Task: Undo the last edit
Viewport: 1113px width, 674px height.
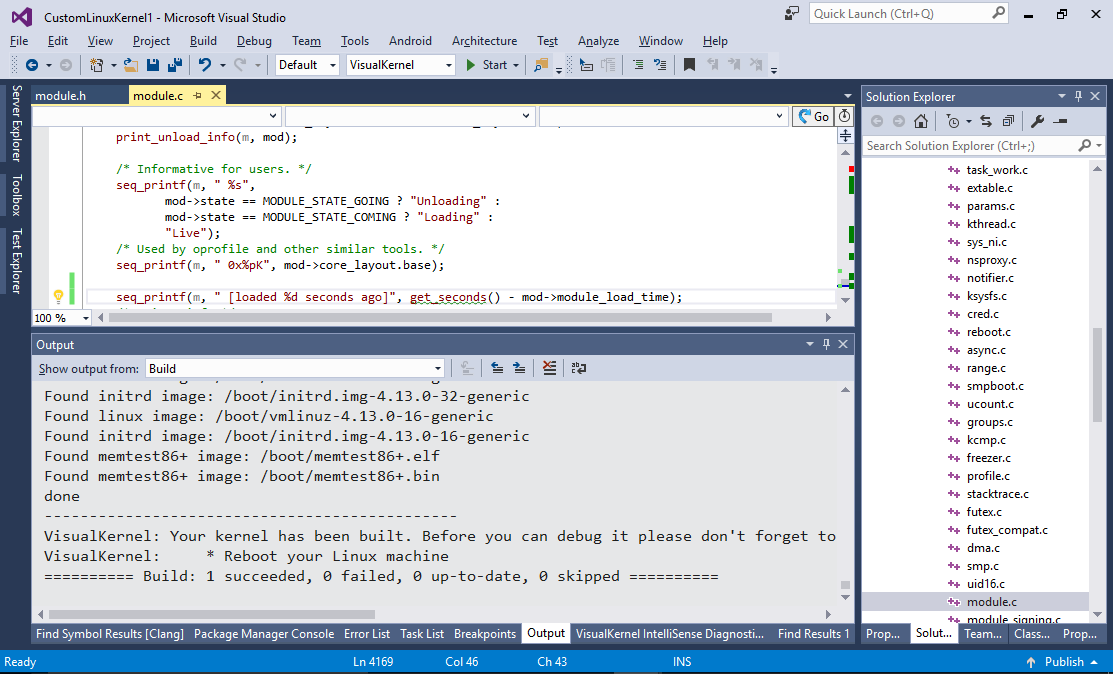Action: [204, 65]
